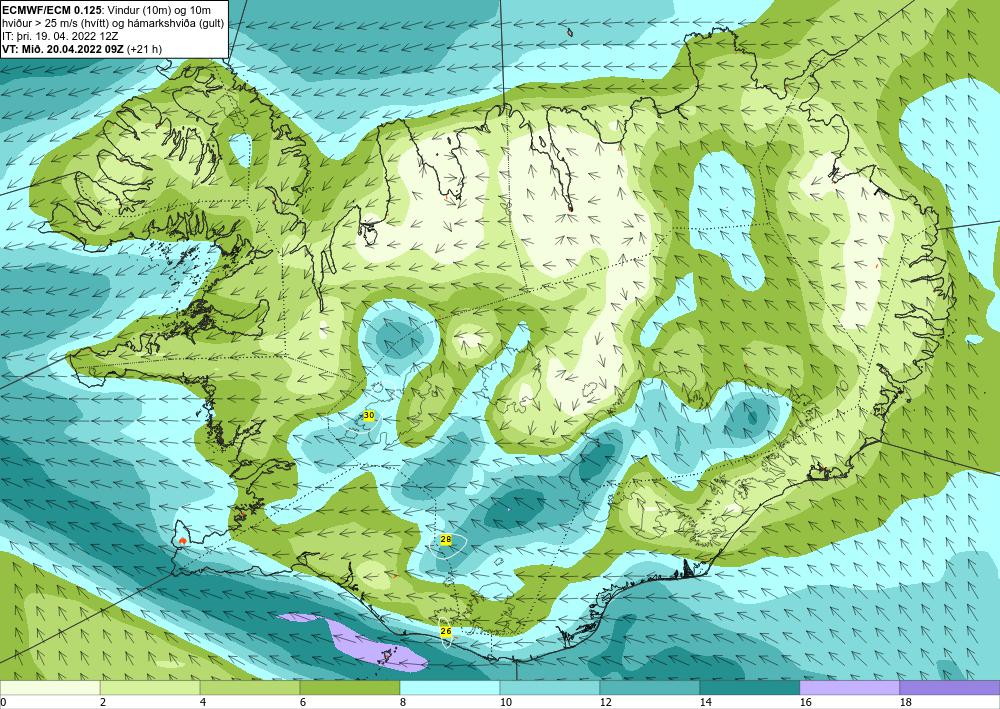Click the 16–18 m/s legend color
This screenshot has width=1000, height=709.
point(849,687)
